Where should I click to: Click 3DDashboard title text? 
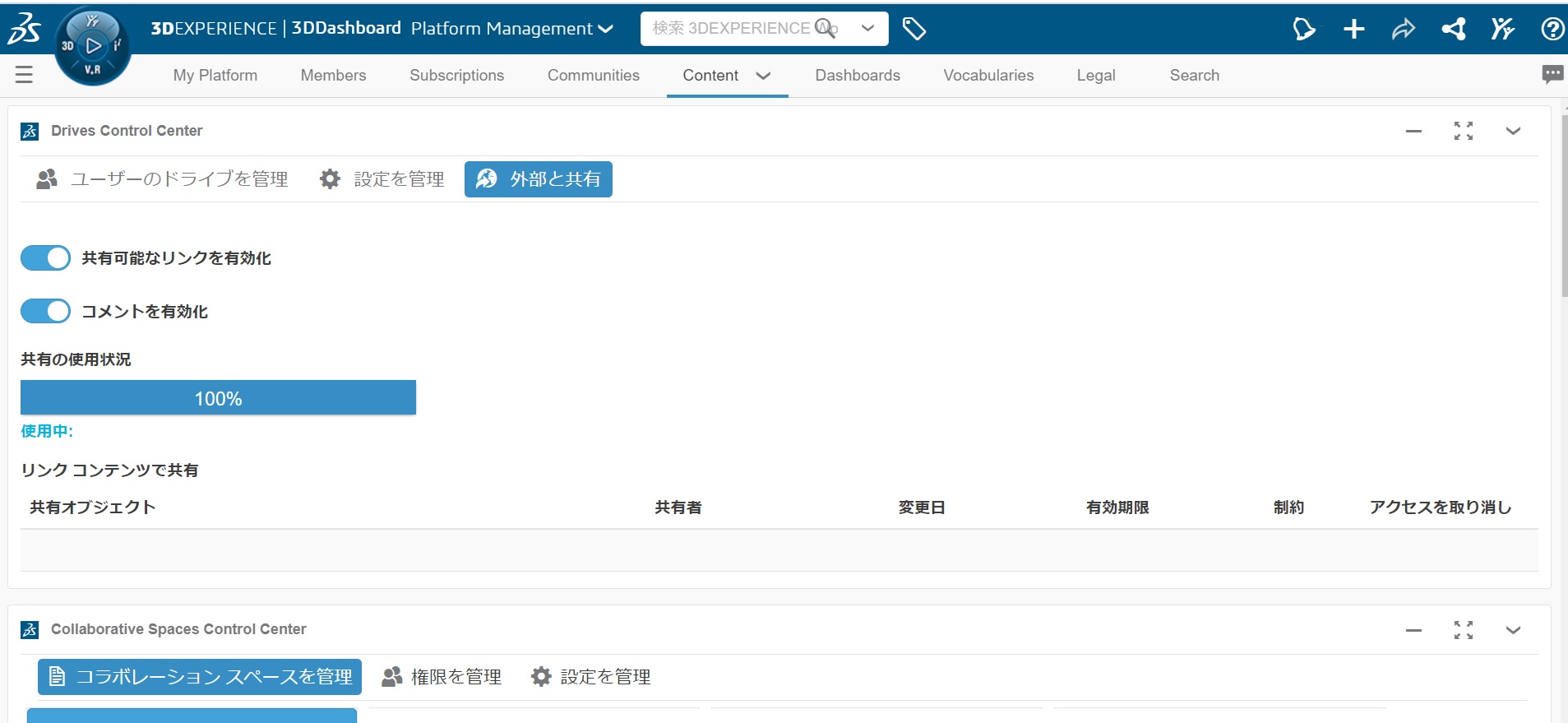tap(346, 28)
